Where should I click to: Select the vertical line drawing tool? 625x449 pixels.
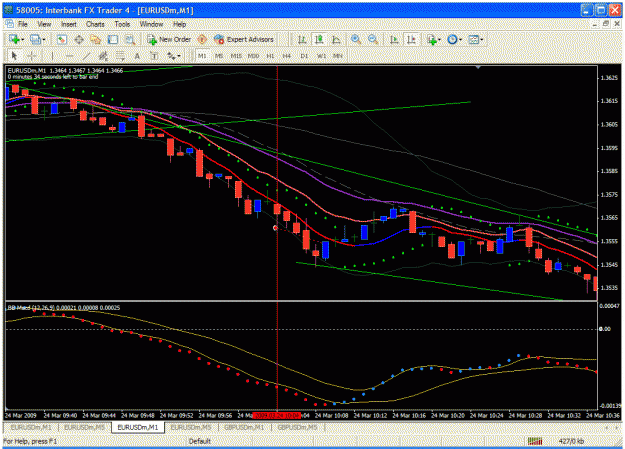[x=52, y=56]
